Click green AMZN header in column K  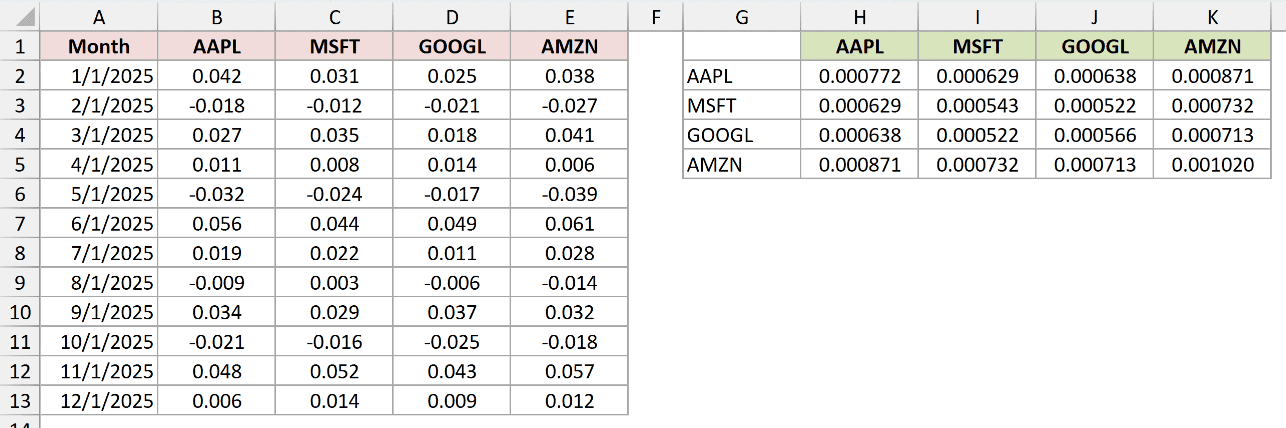(x=1212, y=46)
